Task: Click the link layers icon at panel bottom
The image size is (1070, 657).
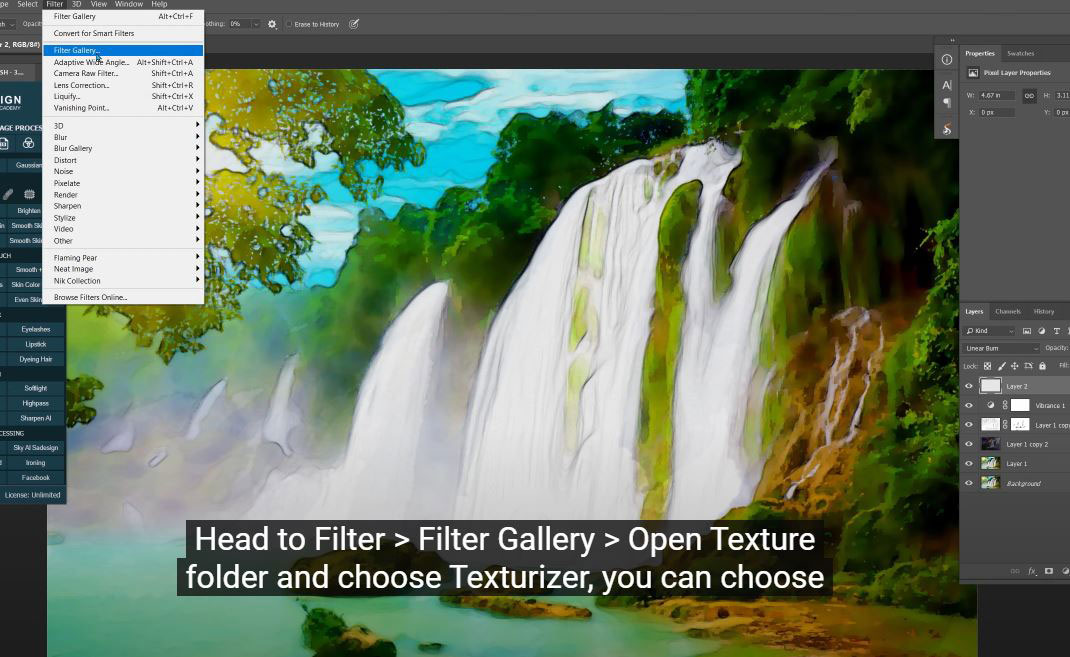Action: [1015, 571]
